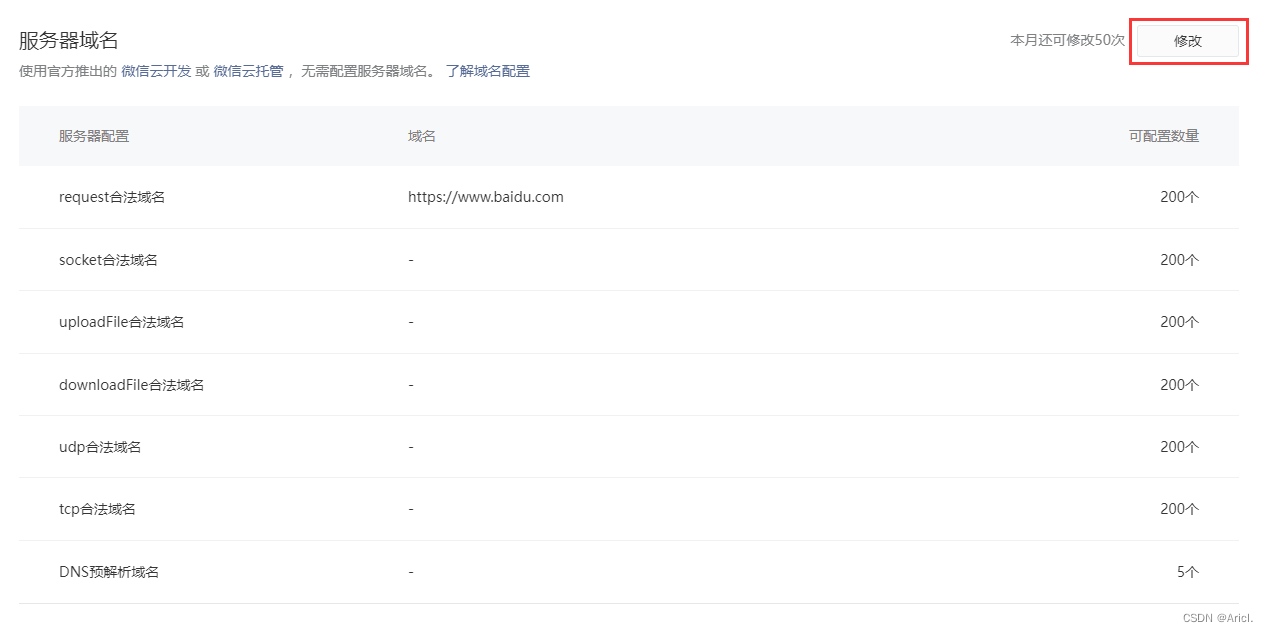Image resolution: width=1268 pixels, height=632 pixels.
Task: Select the udp合法域名 row label
Action: point(100,447)
